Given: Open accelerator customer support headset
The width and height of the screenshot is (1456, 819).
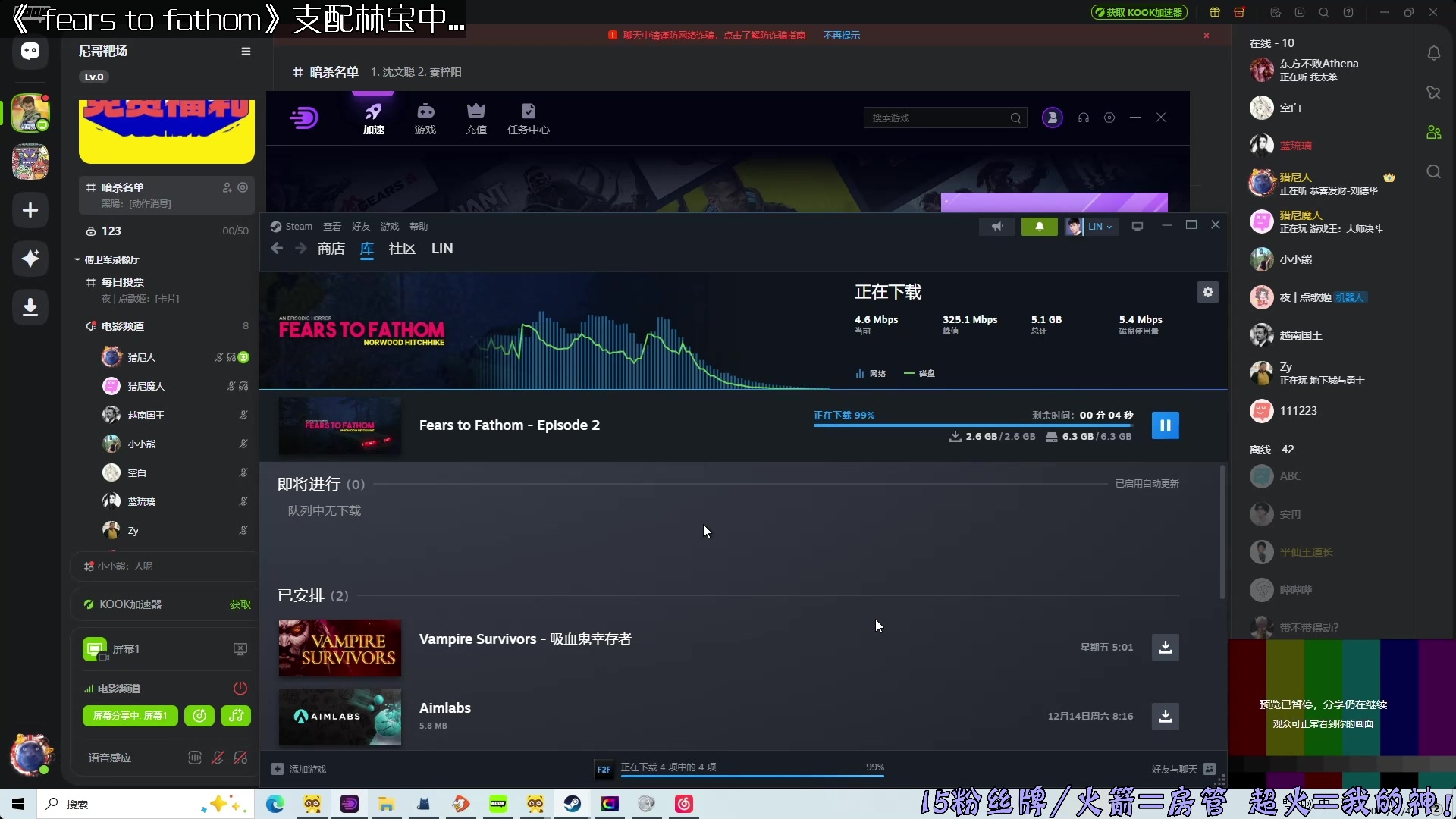Looking at the screenshot, I should click(x=1084, y=118).
